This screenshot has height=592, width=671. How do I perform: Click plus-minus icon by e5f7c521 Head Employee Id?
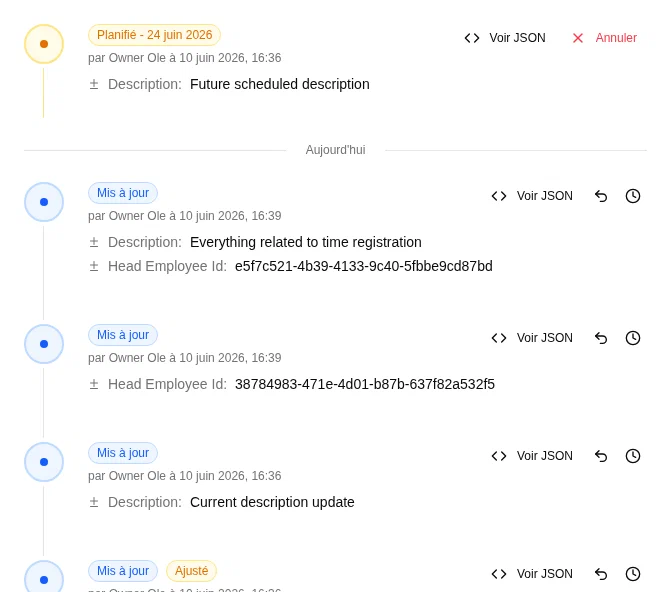[94, 266]
